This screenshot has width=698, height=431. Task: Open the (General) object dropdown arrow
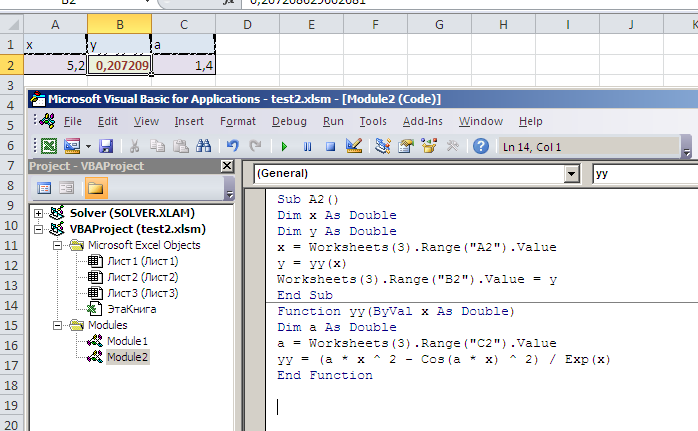click(x=571, y=174)
